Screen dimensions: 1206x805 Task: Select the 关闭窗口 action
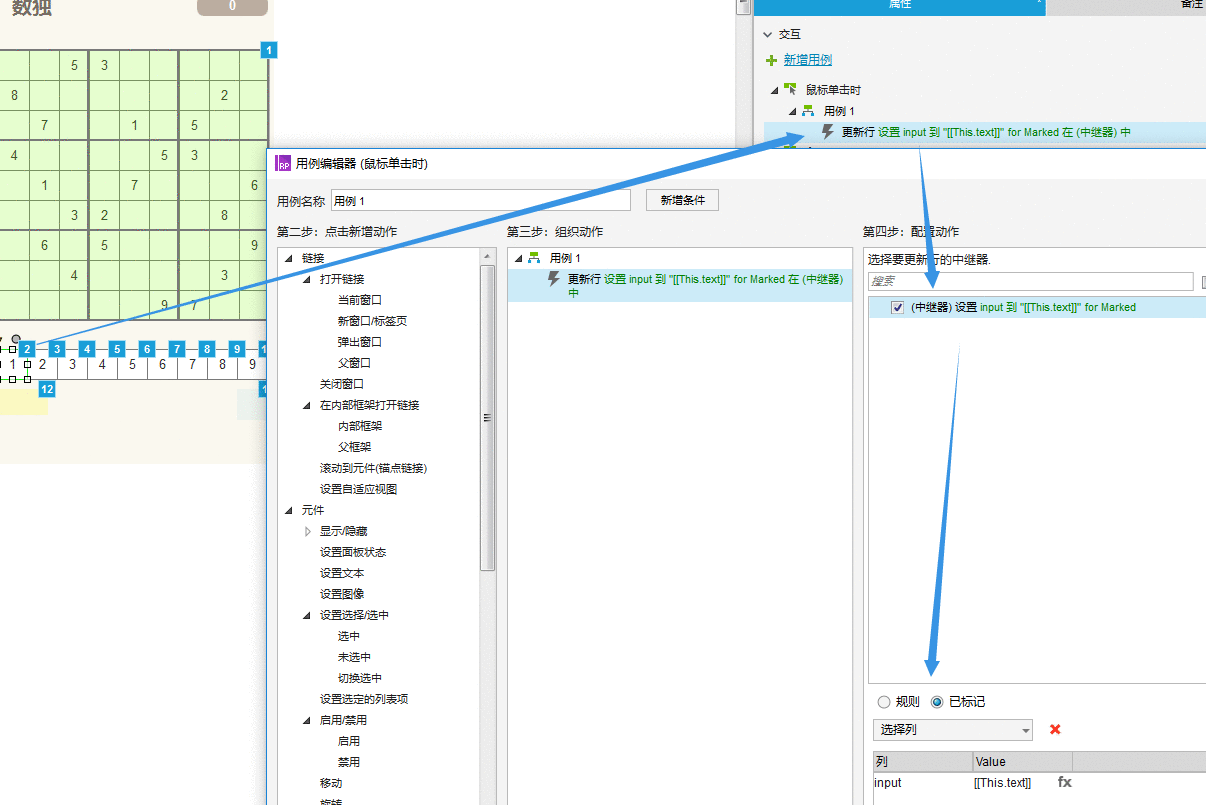[x=342, y=384]
